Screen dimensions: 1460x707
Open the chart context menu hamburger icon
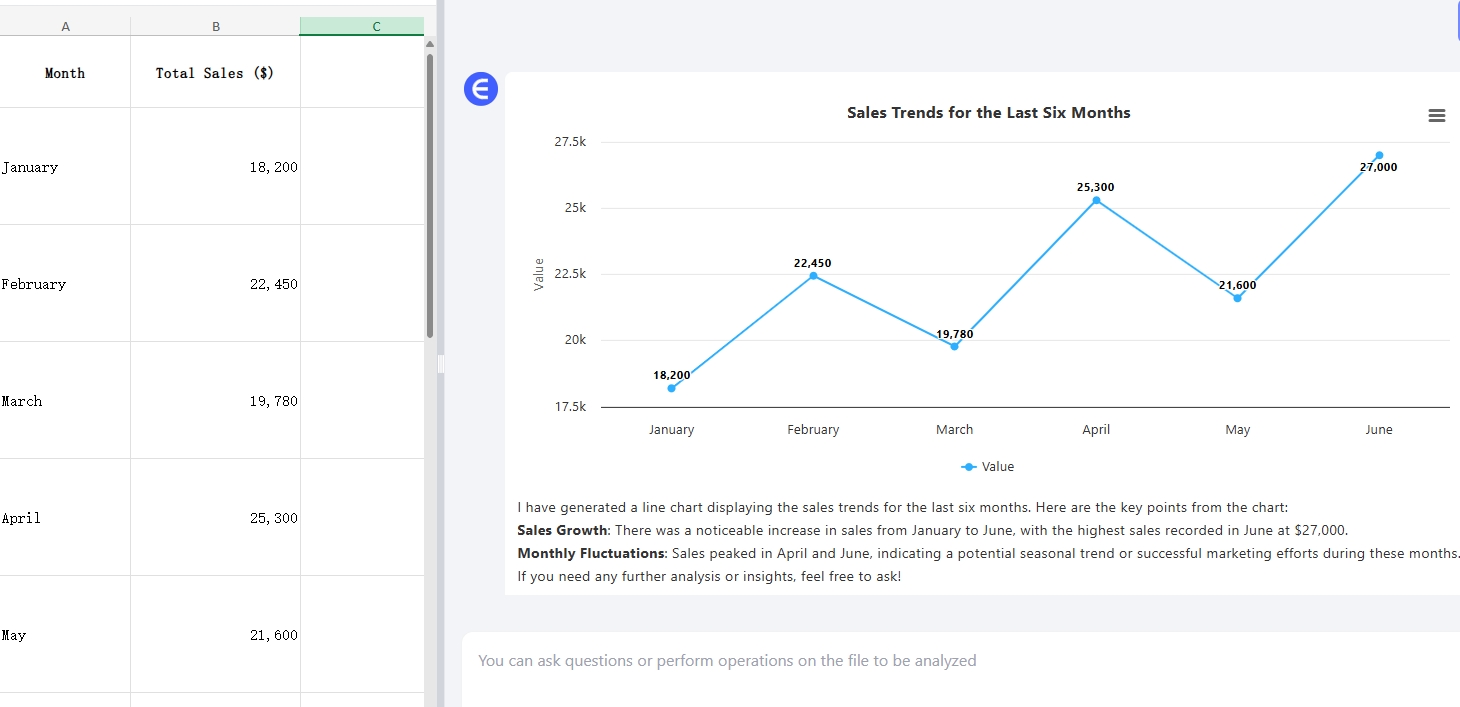pyautogui.click(x=1437, y=116)
